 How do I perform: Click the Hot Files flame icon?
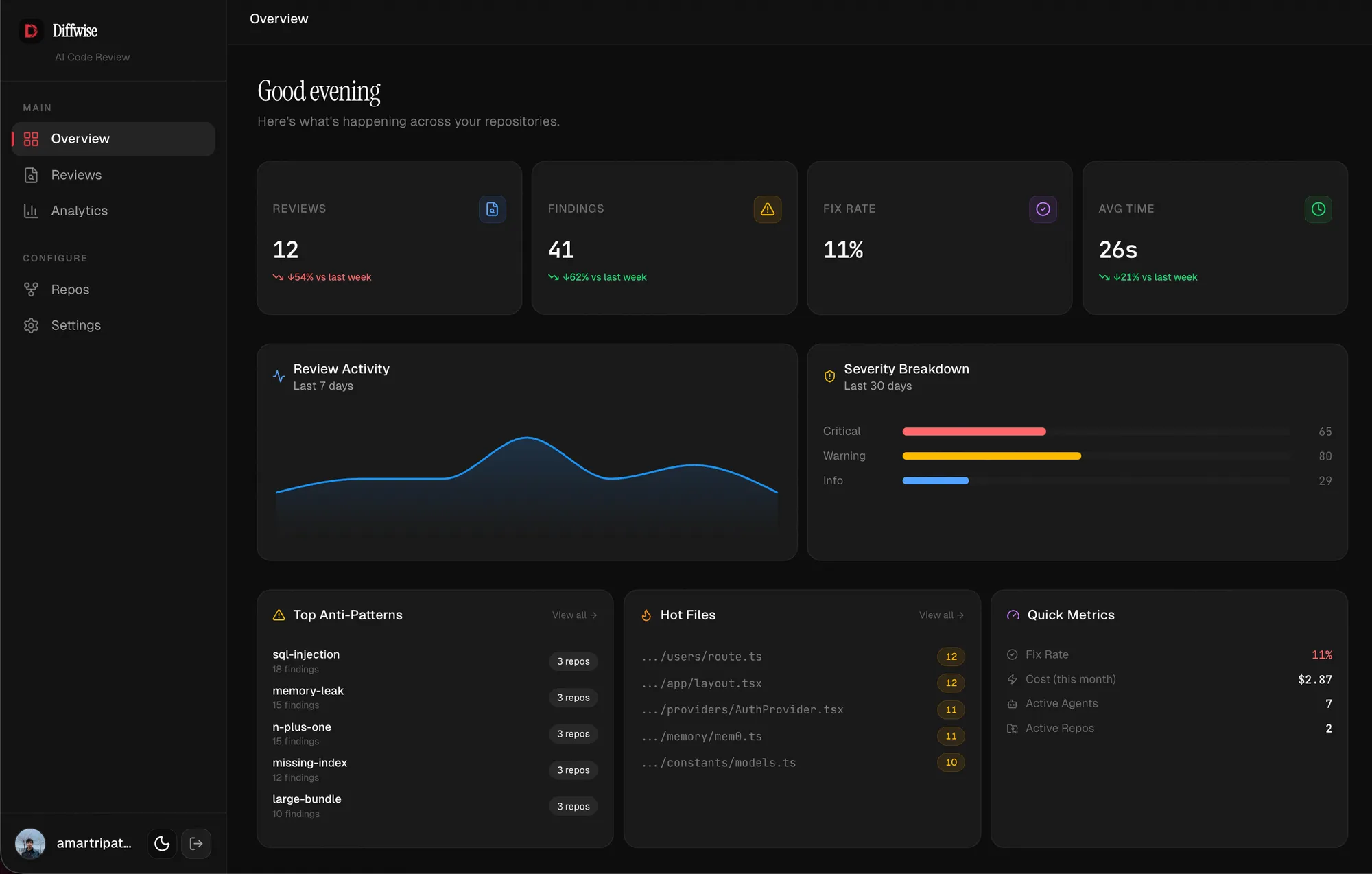(646, 615)
